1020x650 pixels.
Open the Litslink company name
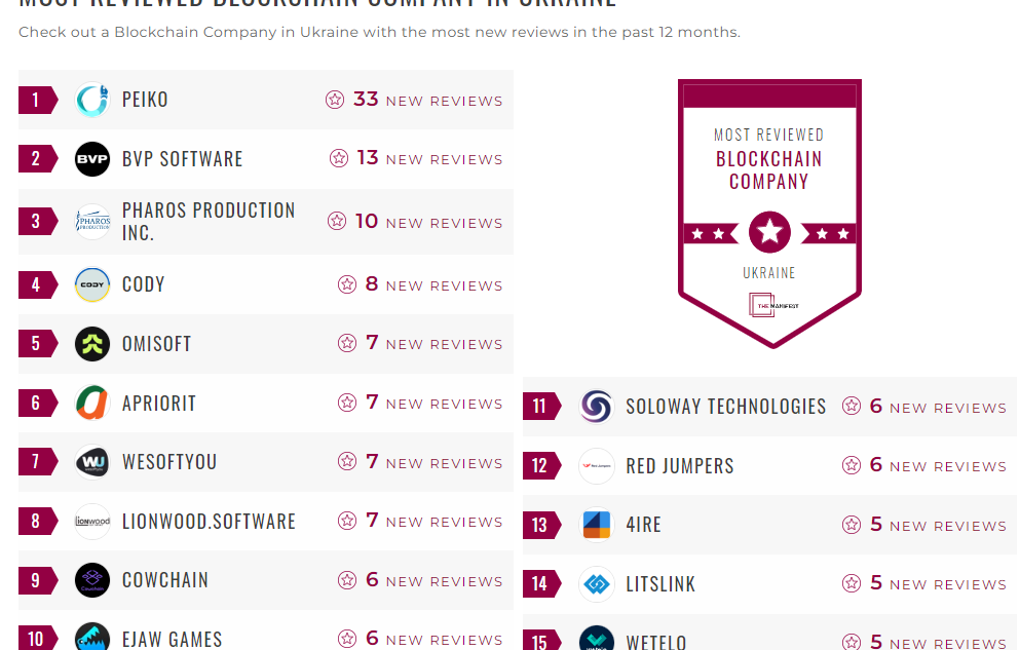tap(660, 584)
